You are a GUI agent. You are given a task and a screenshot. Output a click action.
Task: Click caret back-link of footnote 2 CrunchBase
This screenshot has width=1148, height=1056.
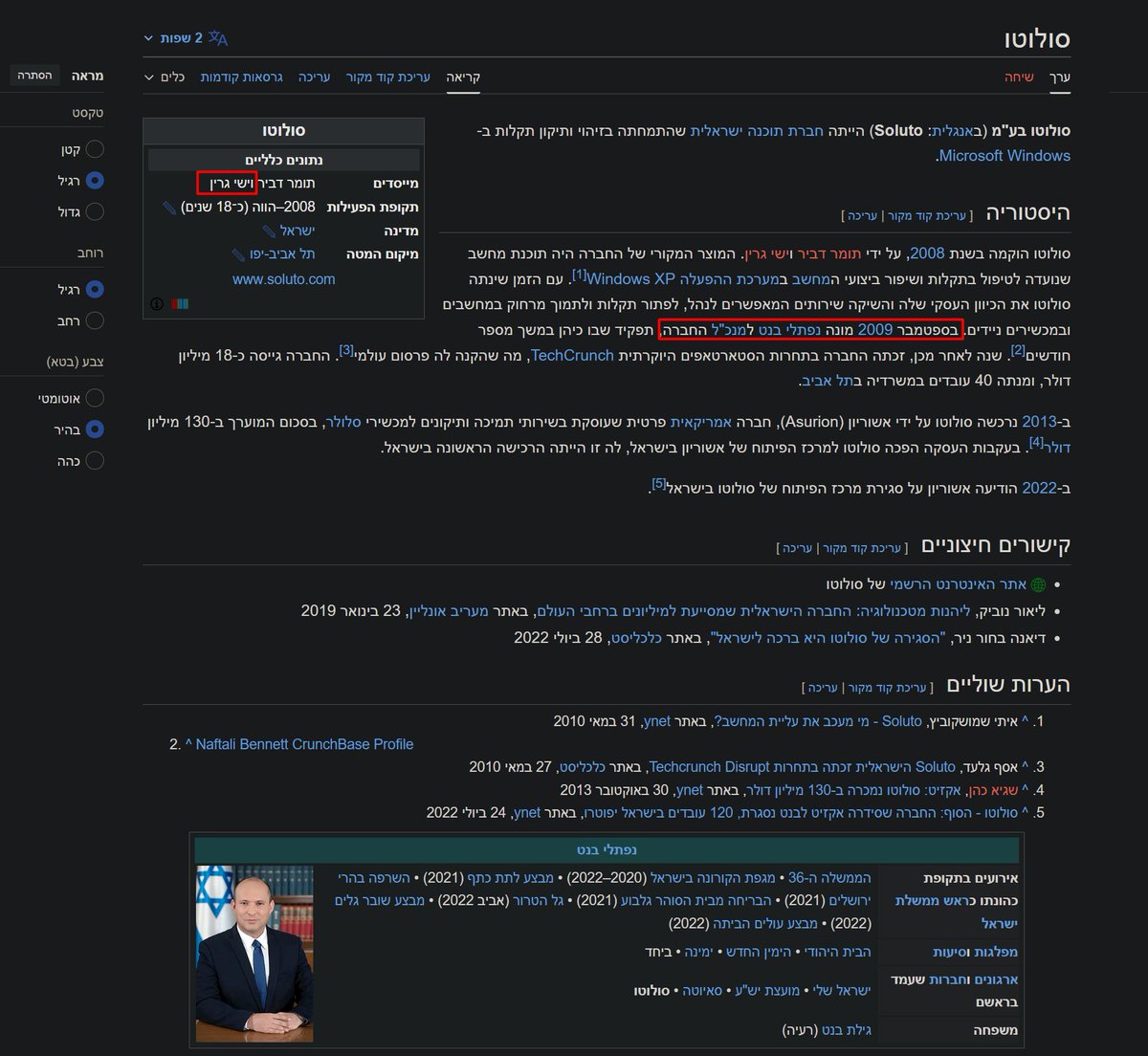coord(188,744)
